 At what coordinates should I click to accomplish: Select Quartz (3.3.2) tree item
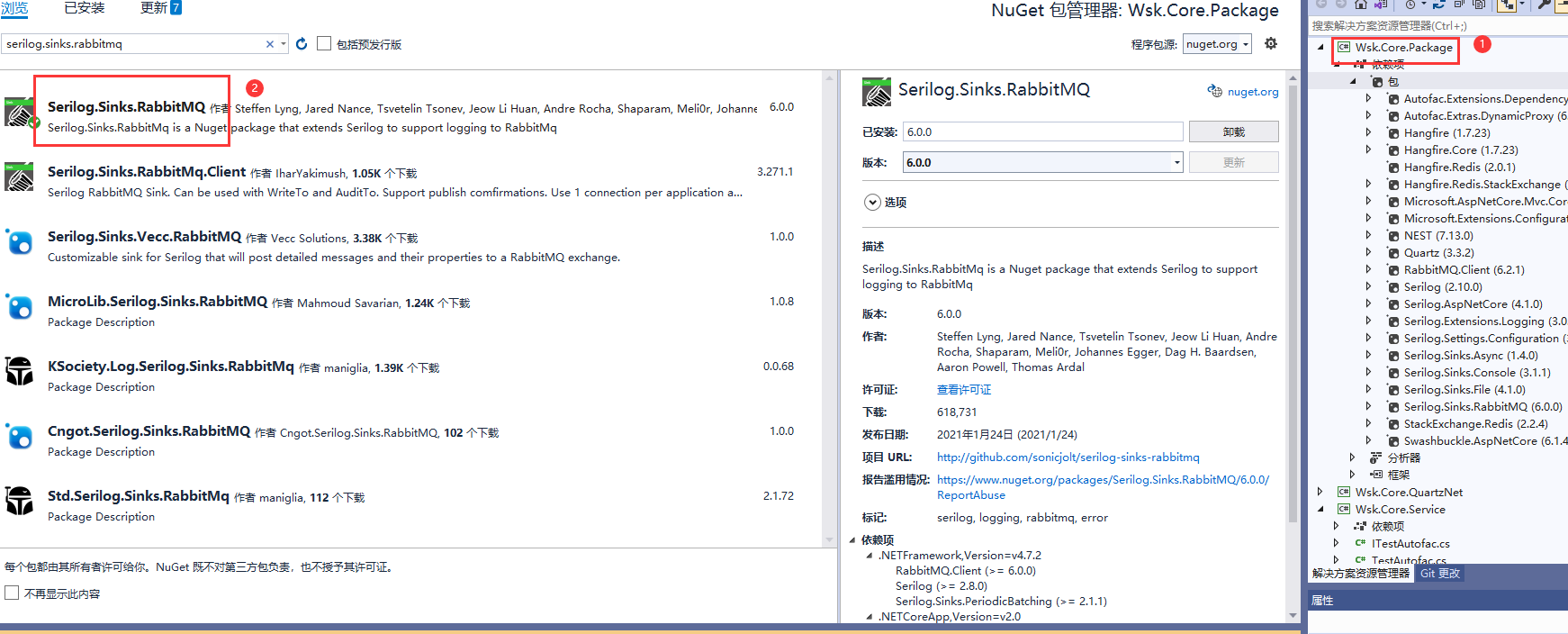point(1438,252)
